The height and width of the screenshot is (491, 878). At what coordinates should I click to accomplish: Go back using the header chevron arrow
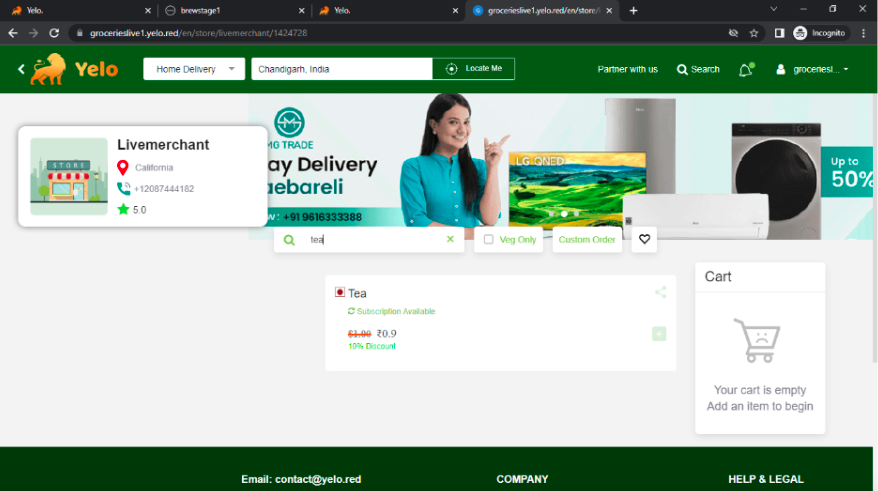point(21,69)
